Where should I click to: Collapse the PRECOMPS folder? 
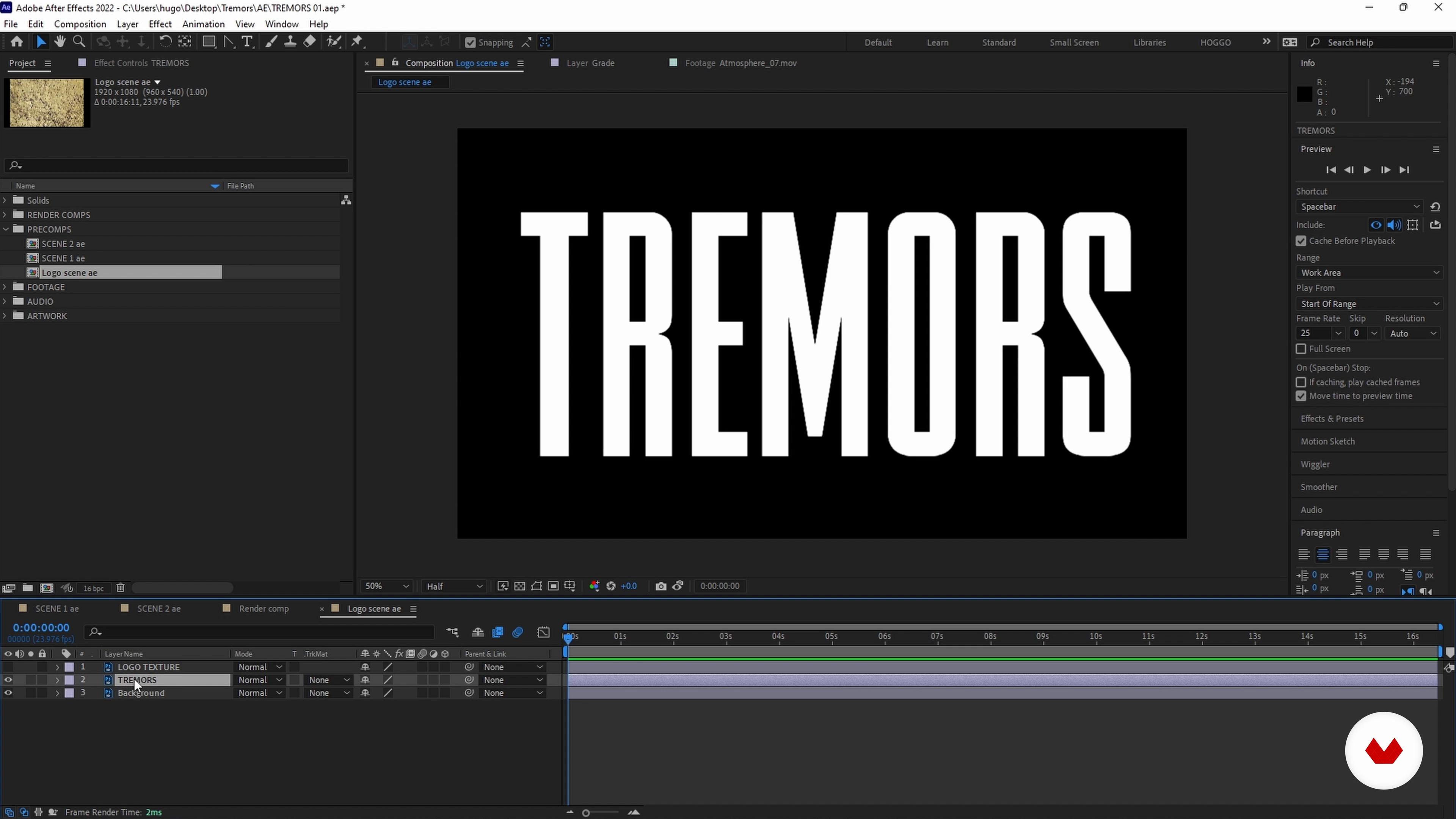pos(6,229)
